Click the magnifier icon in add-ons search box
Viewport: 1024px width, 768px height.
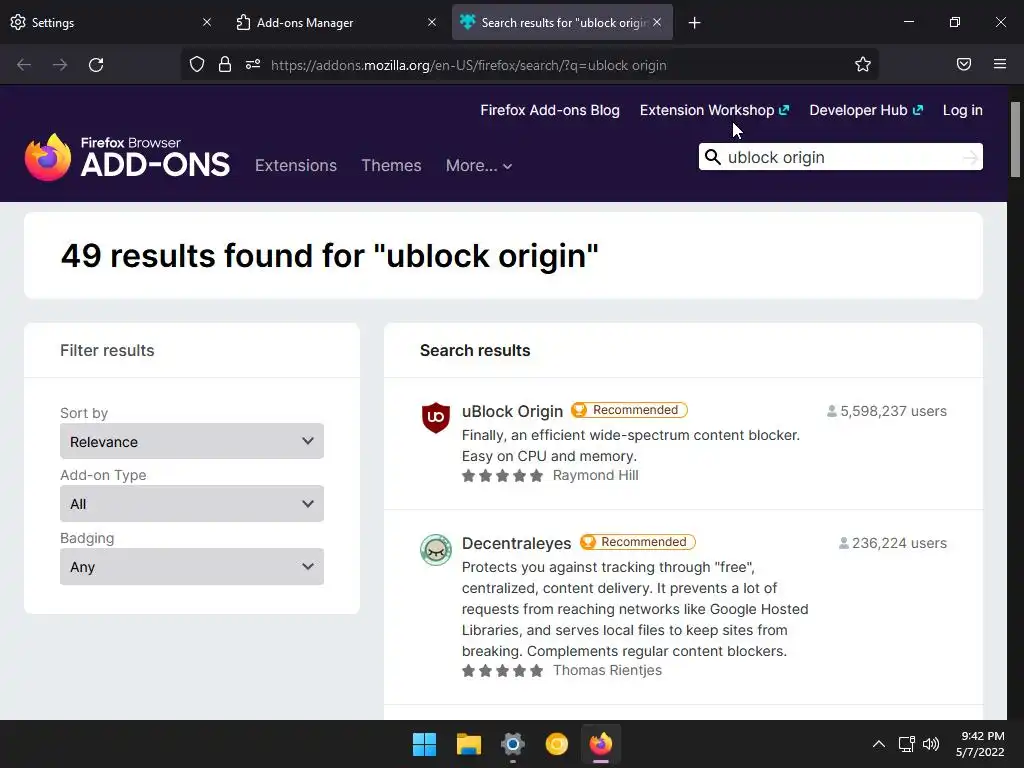pos(713,157)
